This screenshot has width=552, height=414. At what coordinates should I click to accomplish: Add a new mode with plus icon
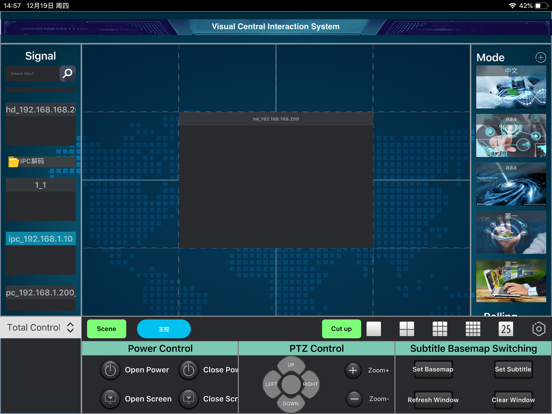pyautogui.click(x=540, y=57)
